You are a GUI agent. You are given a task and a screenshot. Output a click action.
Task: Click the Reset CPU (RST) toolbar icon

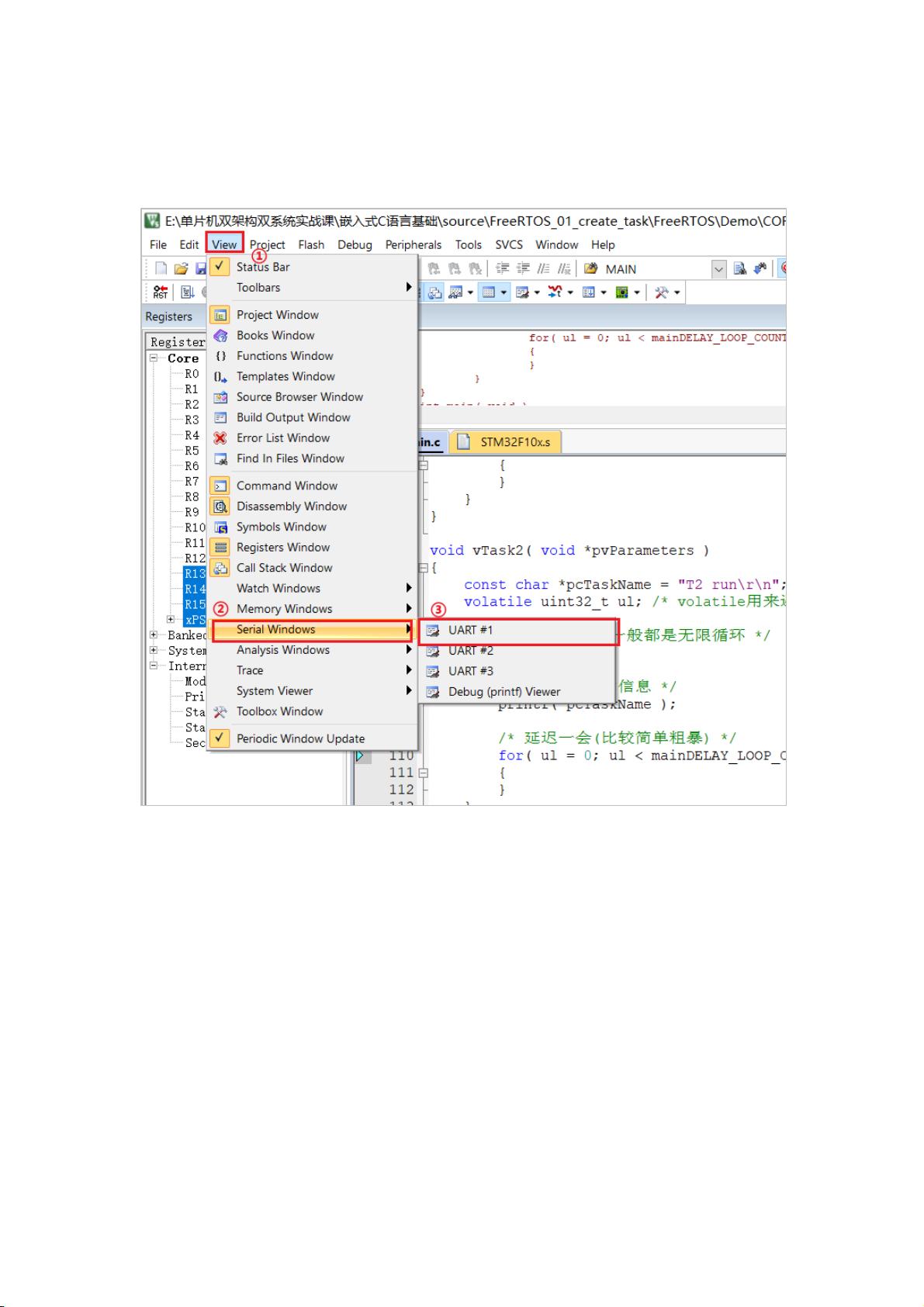pos(161,292)
